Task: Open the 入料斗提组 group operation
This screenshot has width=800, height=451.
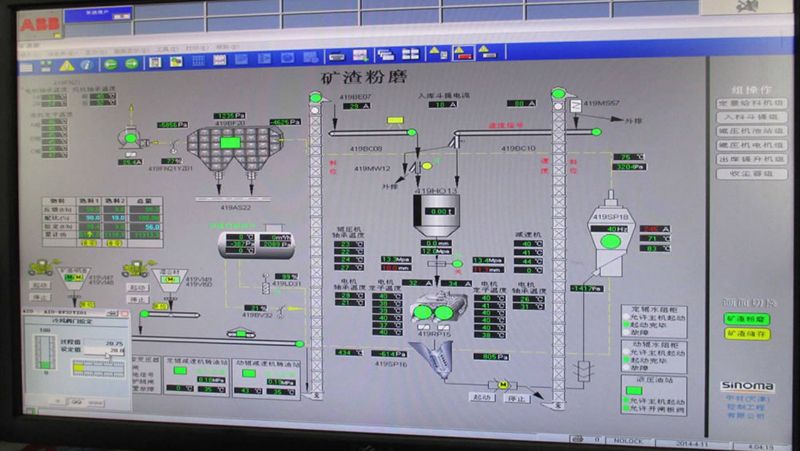Action: [751, 117]
